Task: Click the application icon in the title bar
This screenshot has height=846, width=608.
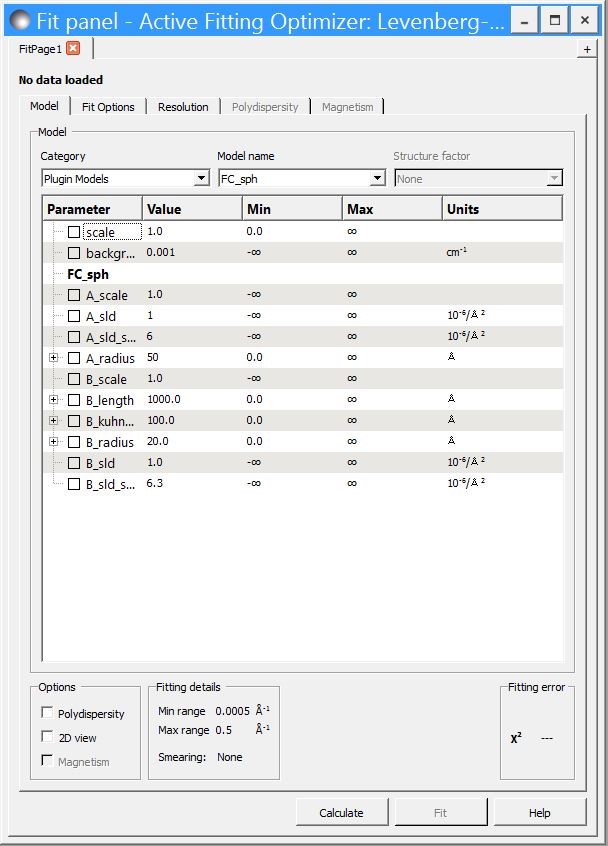Action: click(x=19, y=19)
